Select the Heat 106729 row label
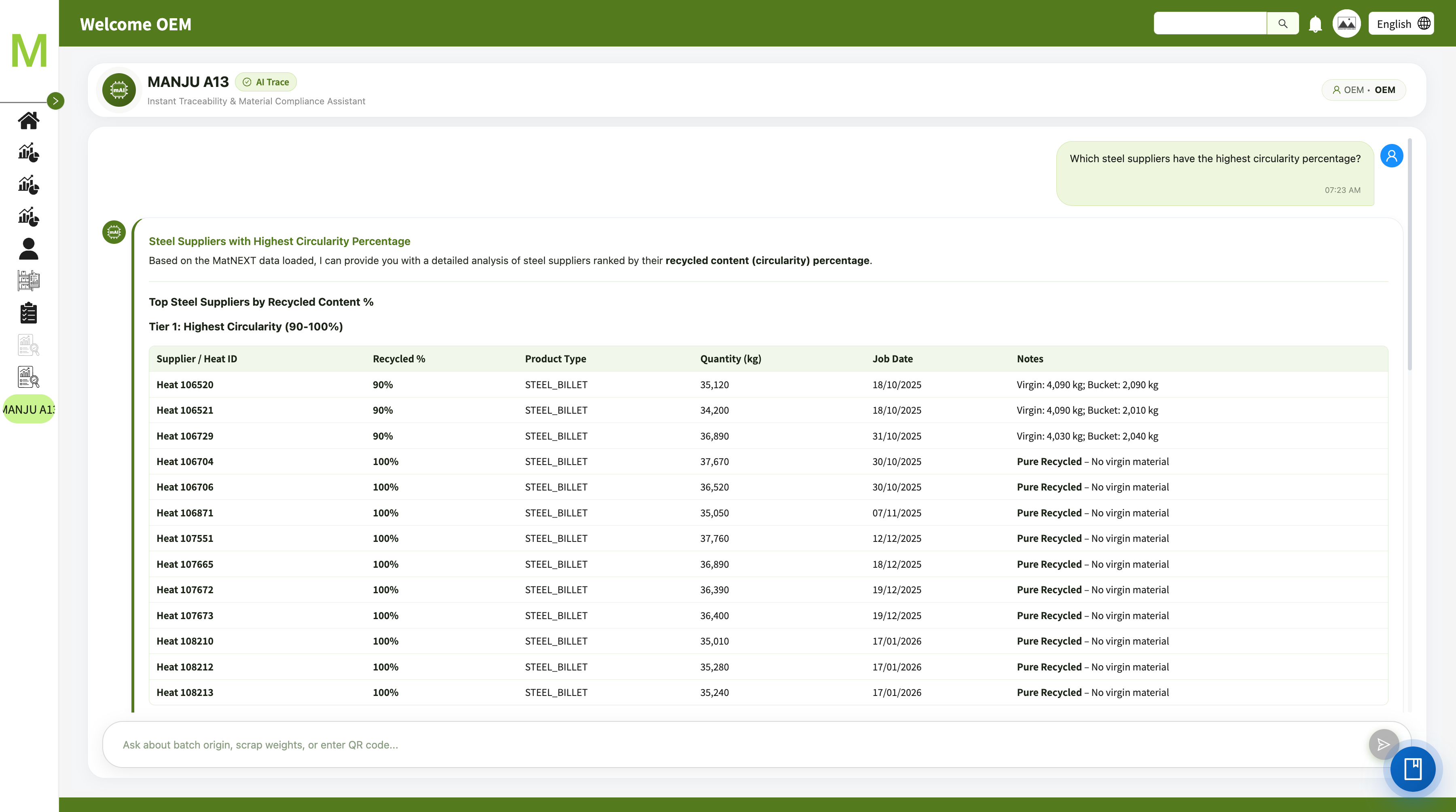The height and width of the screenshot is (812, 1456). click(185, 436)
